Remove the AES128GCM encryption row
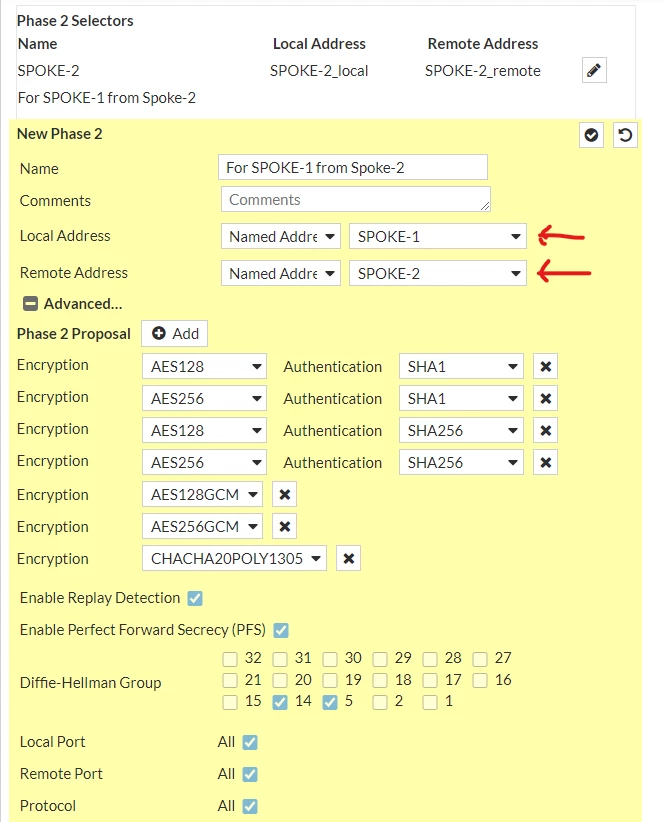This screenshot has height=822, width=664. [x=285, y=494]
